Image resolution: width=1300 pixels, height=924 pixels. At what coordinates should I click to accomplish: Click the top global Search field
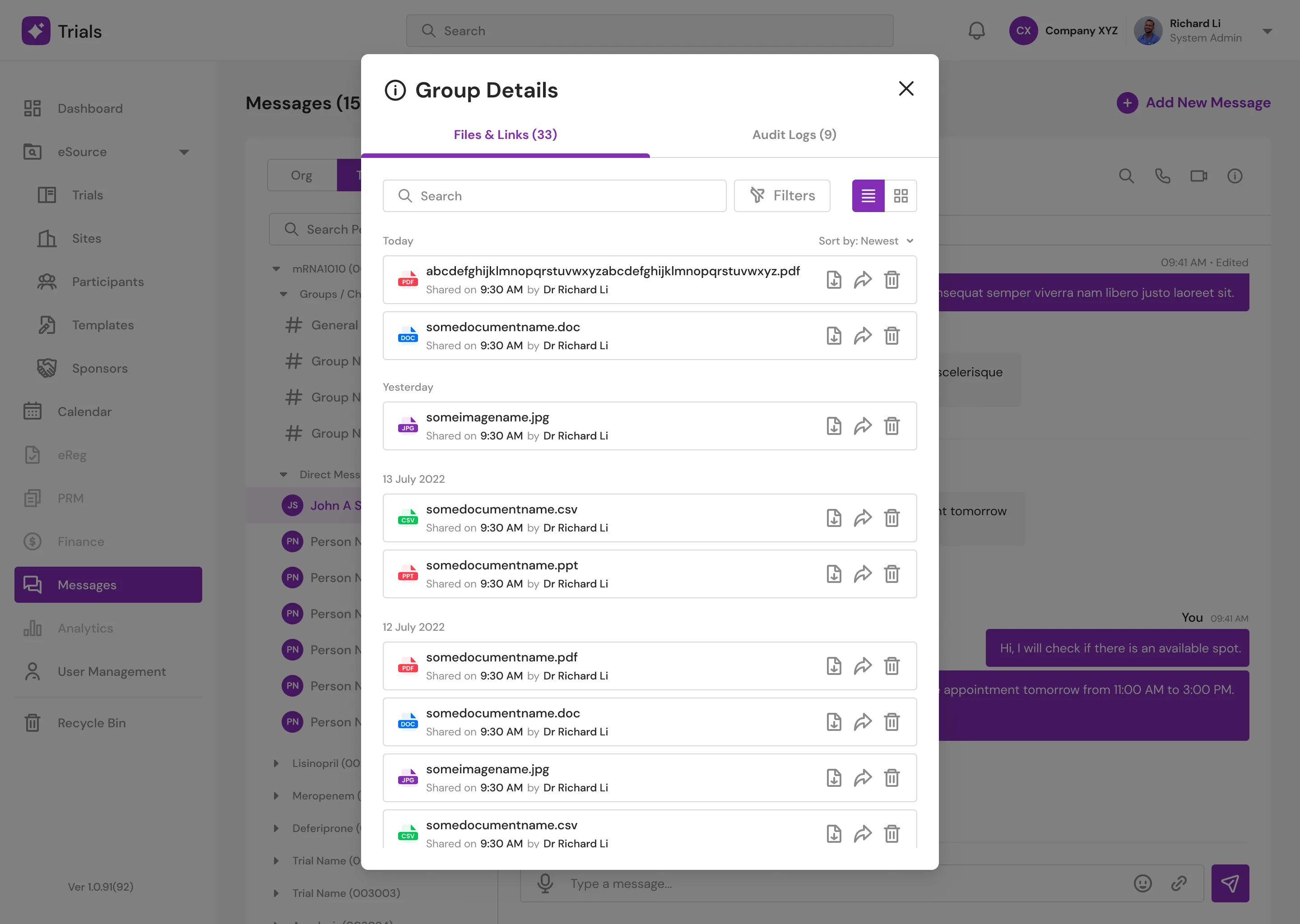pos(650,31)
